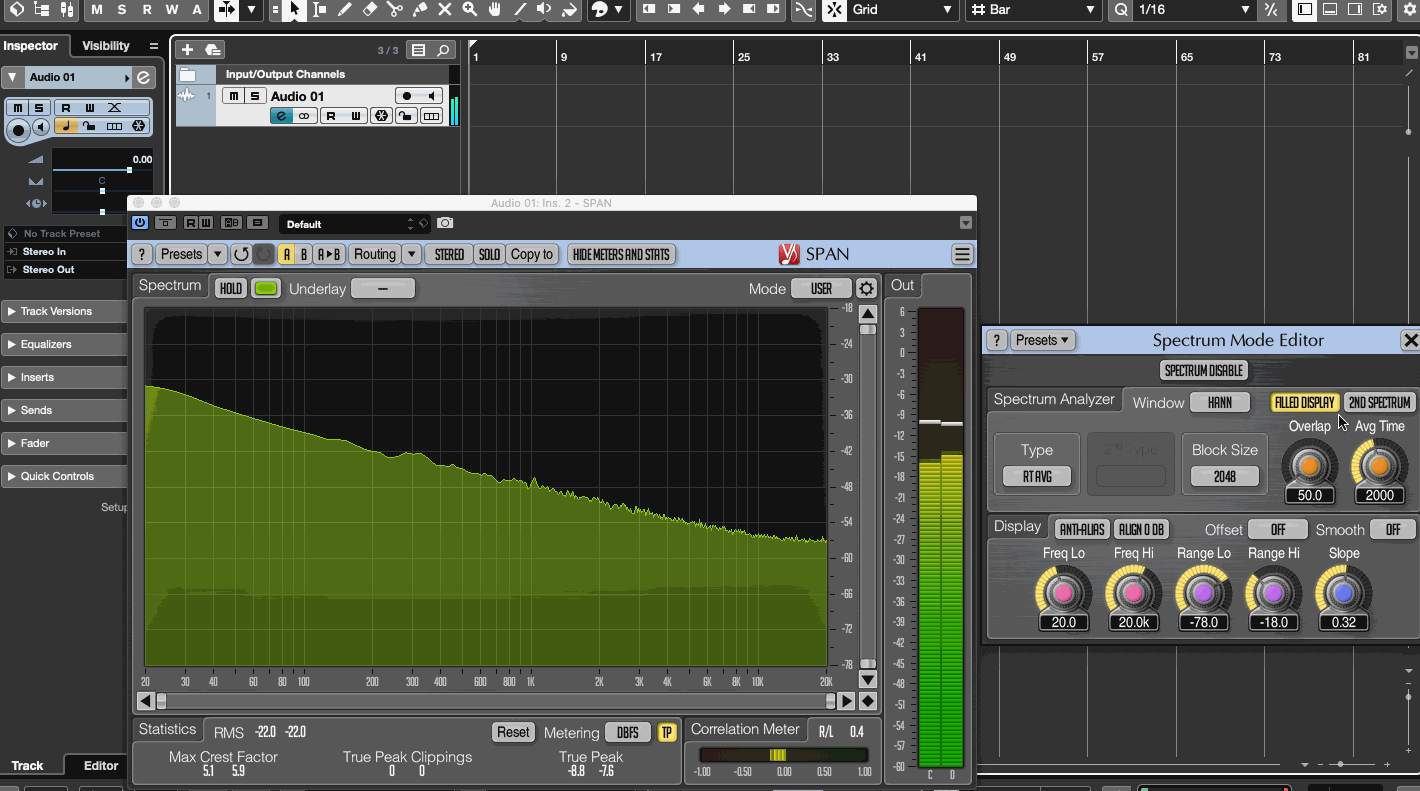This screenshot has width=1420, height=791.
Task: Expand the Track Versions inspector section
Action: pyautogui.click(x=64, y=311)
